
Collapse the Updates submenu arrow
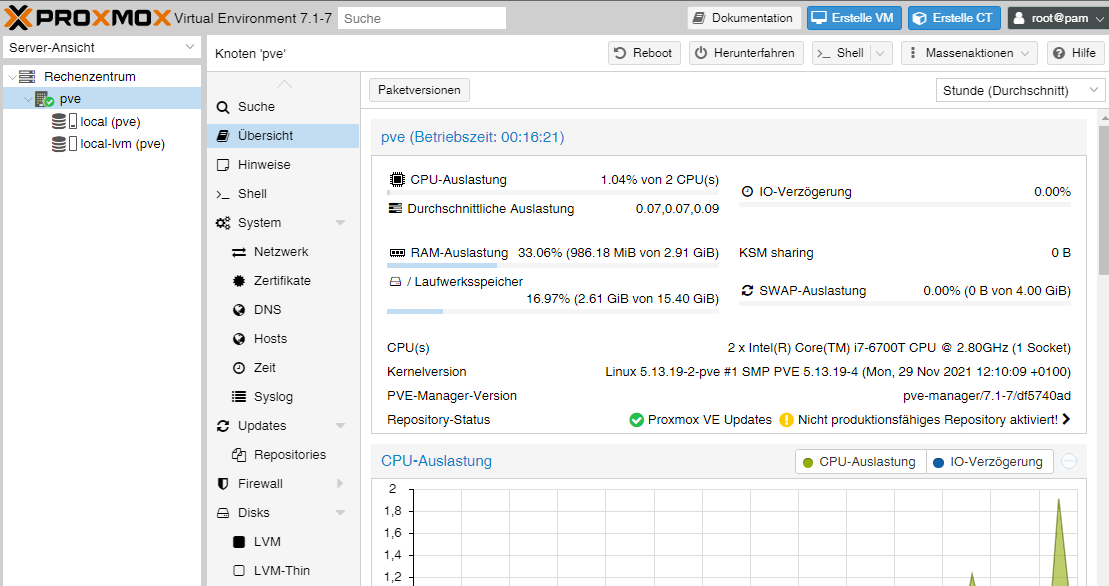340,426
